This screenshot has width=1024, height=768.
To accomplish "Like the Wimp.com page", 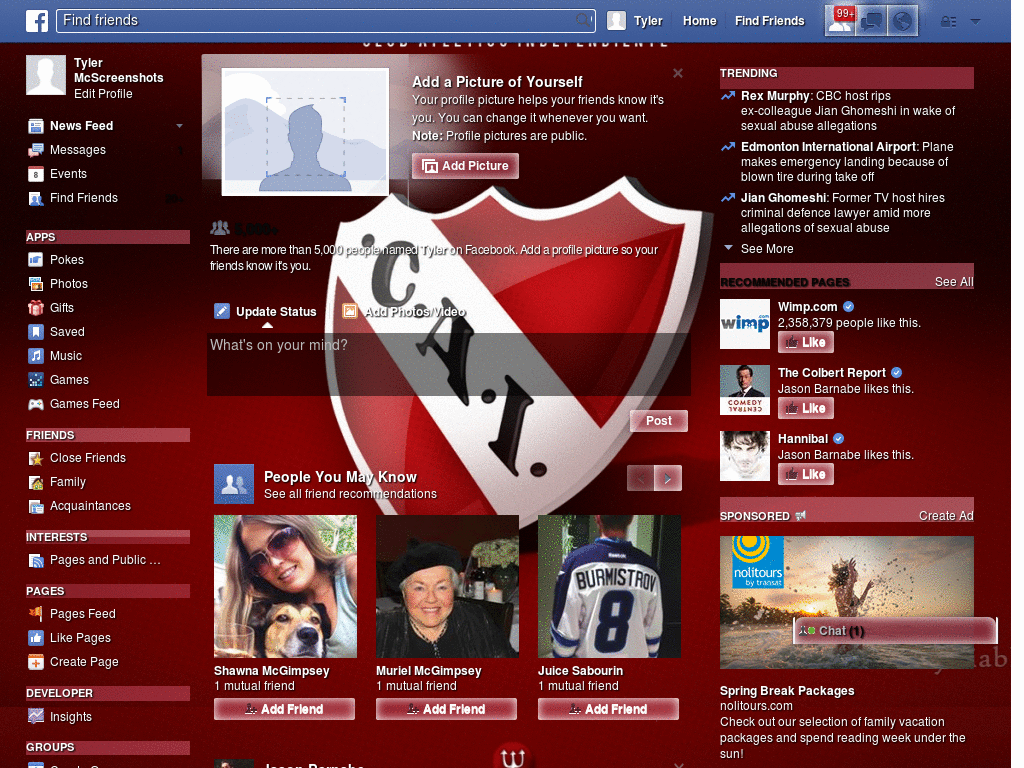I will [806, 342].
